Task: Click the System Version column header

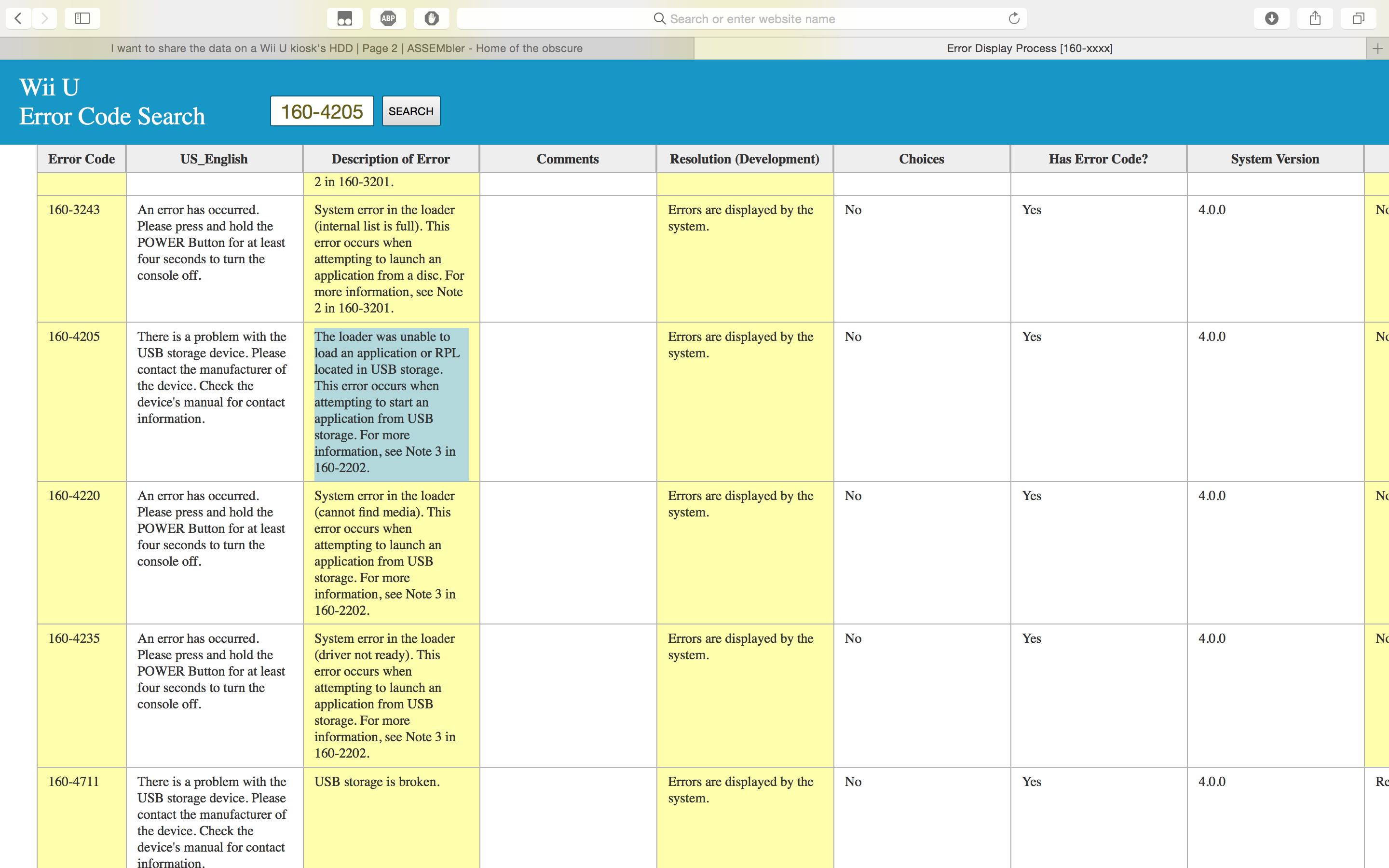Action: point(1275,159)
